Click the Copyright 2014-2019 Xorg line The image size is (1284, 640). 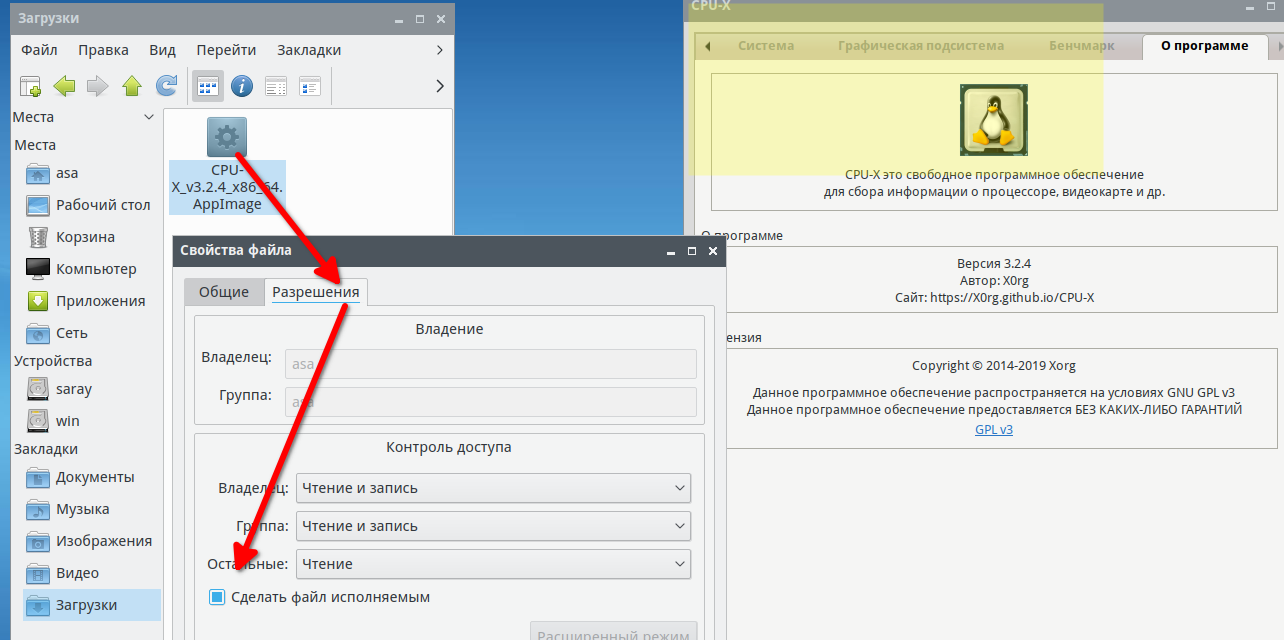pos(994,366)
